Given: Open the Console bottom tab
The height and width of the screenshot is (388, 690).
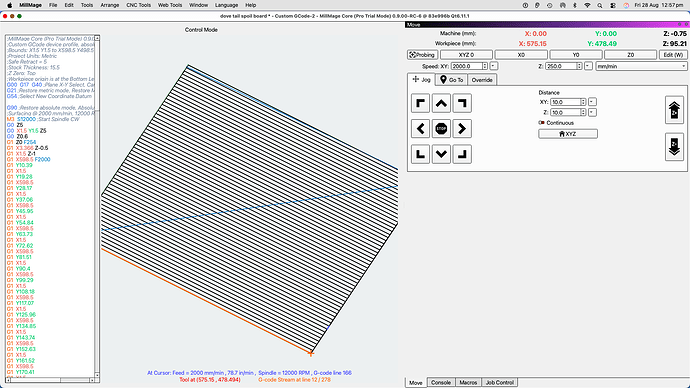Looking at the screenshot, I should click(440, 383).
